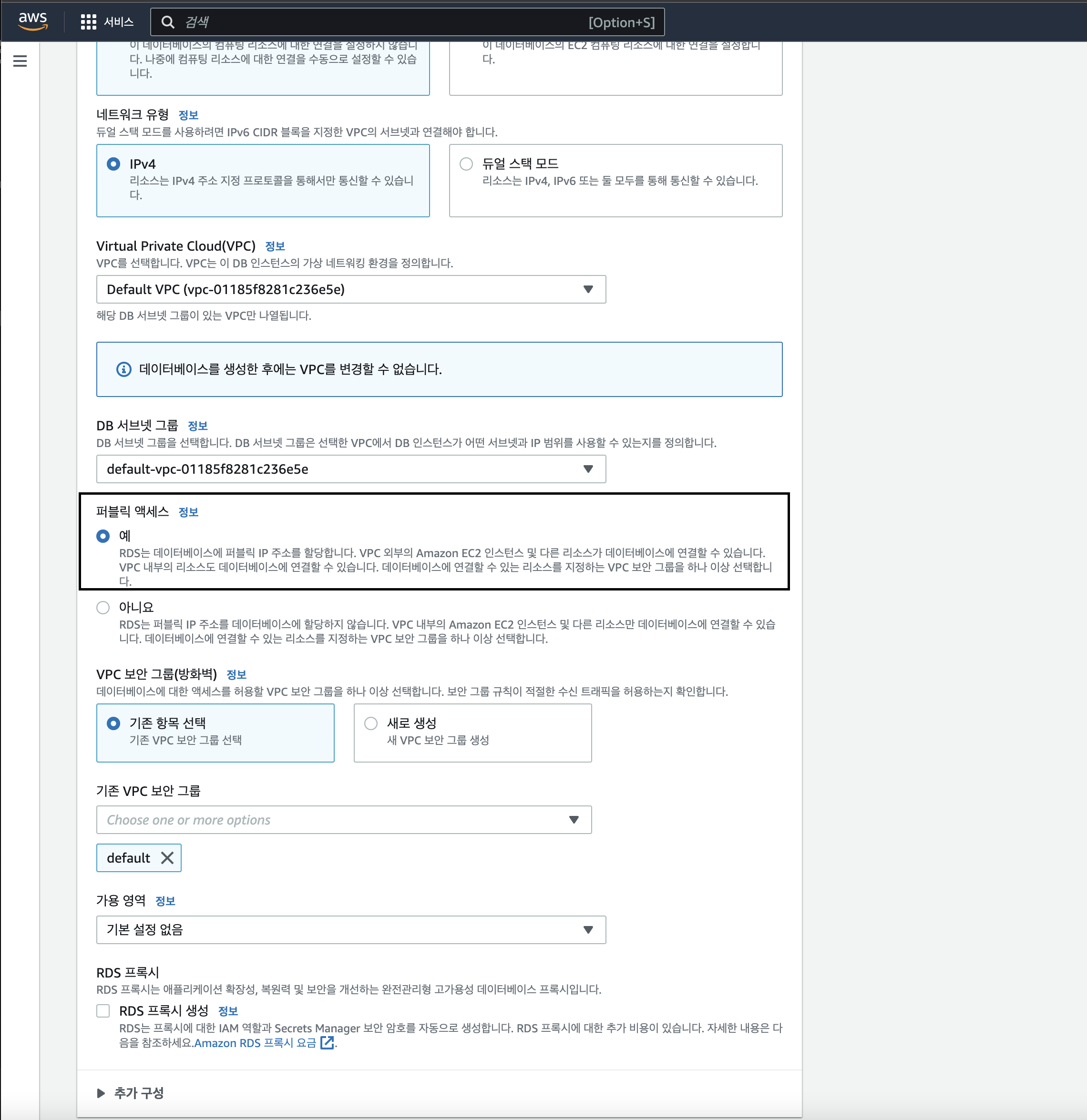Viewport: 1087px width, 1120px height.
Task: Click the search magnifier icon
Action: coord(167,22)
